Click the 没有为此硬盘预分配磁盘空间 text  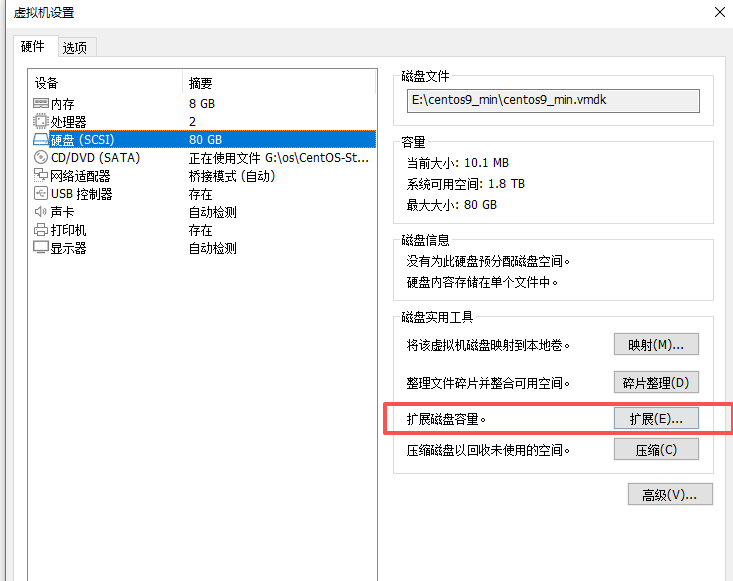click(489, 261)
